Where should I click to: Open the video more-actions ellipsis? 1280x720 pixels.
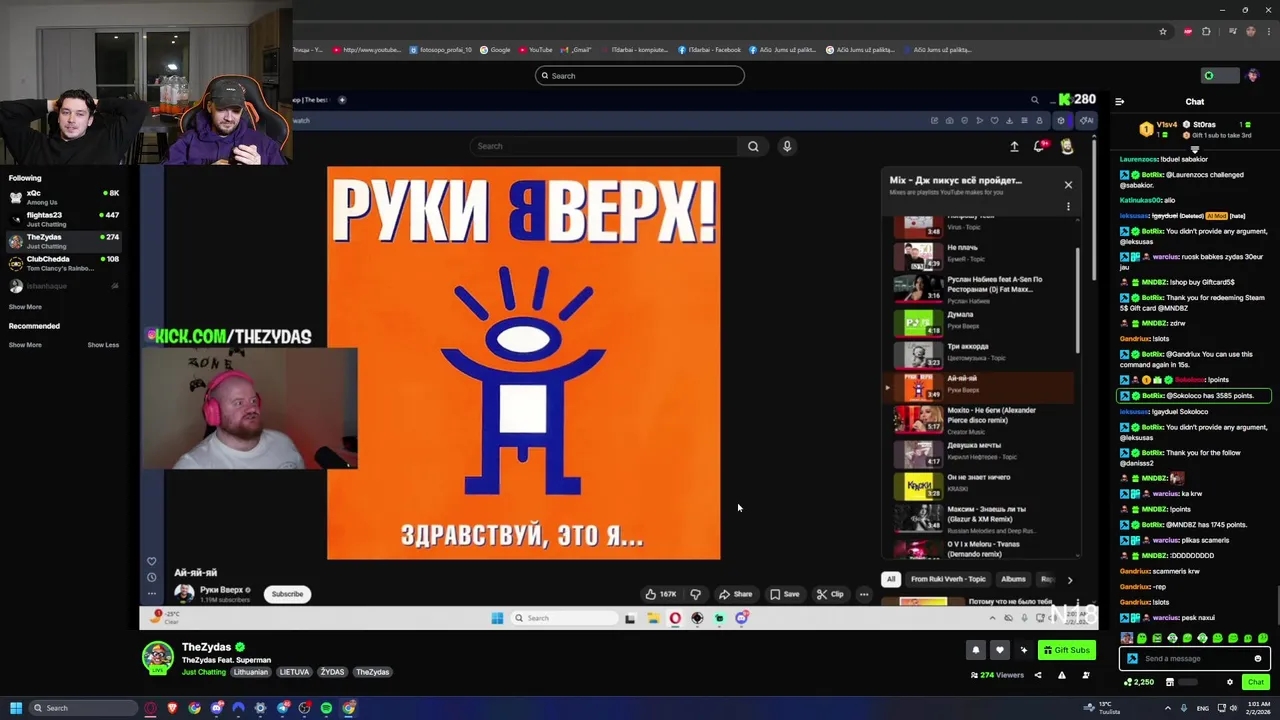(864, 594)
